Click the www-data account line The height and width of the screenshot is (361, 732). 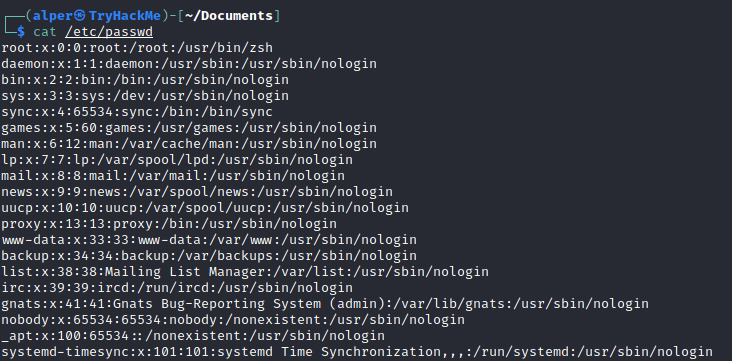[209, 240]
